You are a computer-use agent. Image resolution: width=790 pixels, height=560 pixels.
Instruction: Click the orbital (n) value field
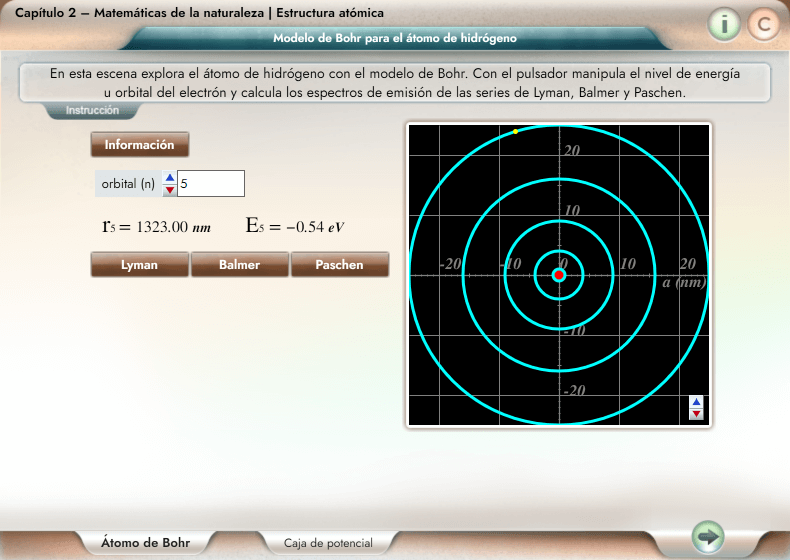click(x=211, y=183)
